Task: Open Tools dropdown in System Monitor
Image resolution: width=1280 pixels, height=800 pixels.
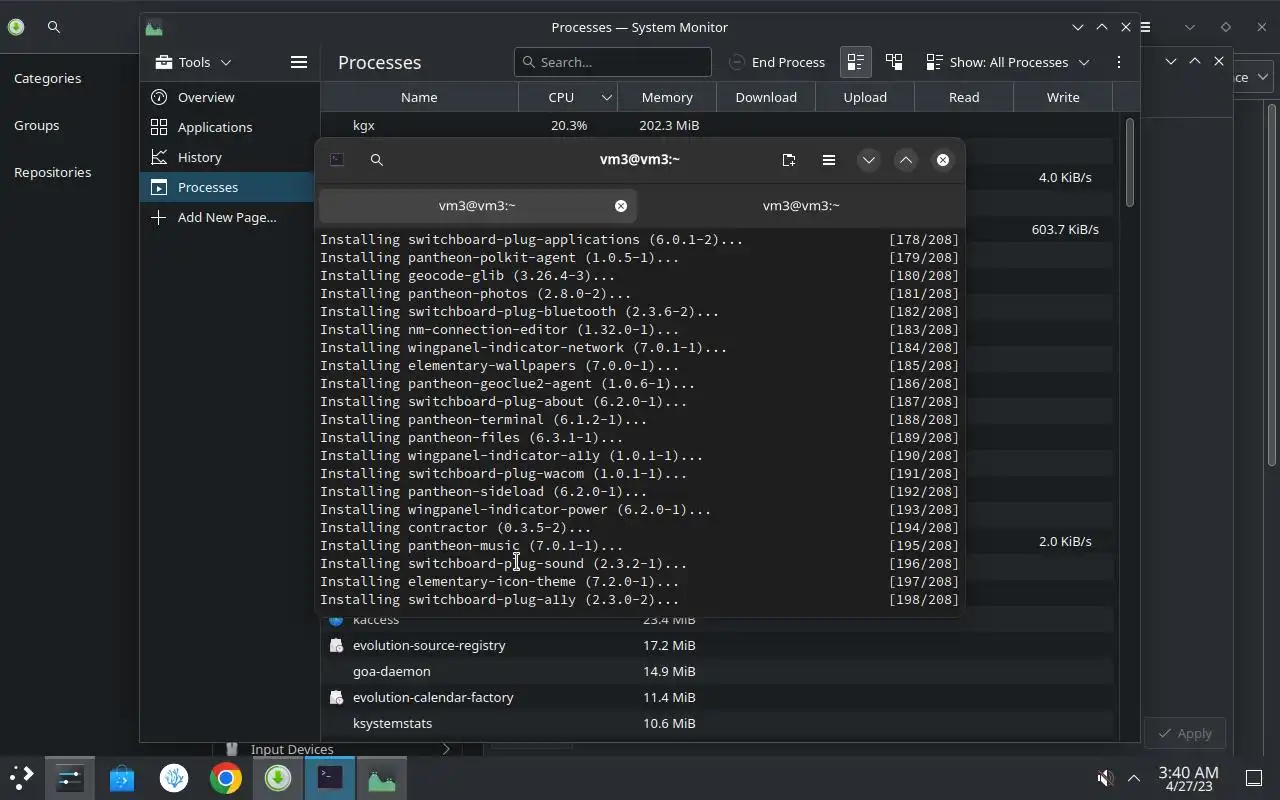Action: coord(194,62)
